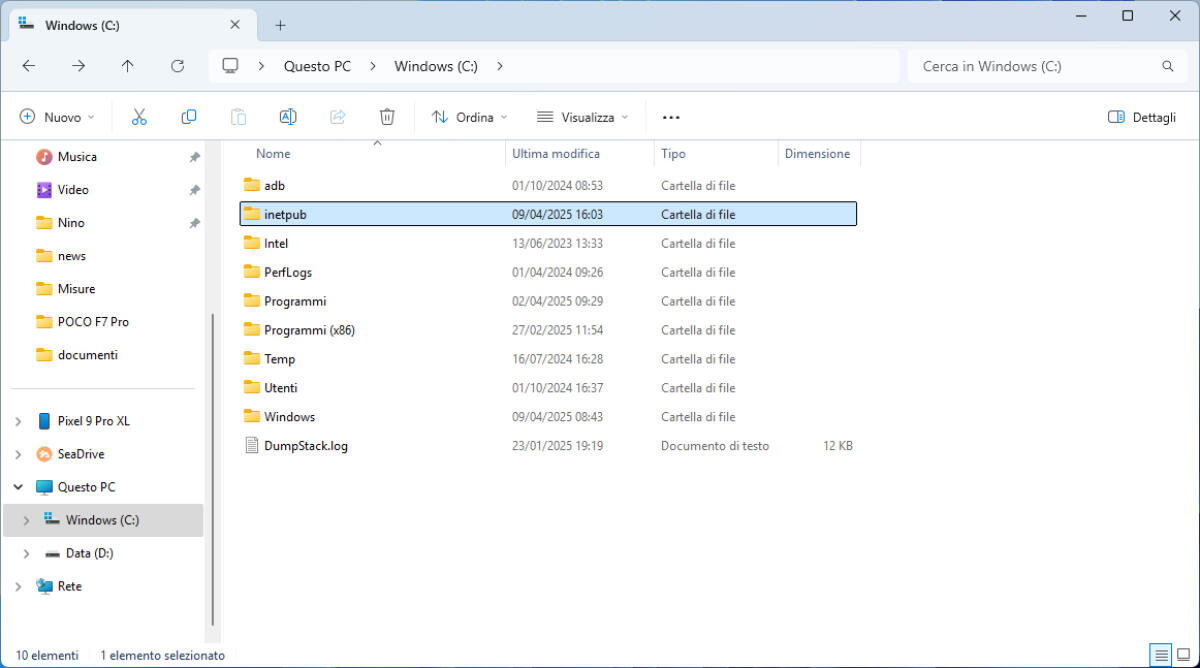Click the Refresh icon in the navigation bar
The image size is (1200, 668).
point(177,66)
